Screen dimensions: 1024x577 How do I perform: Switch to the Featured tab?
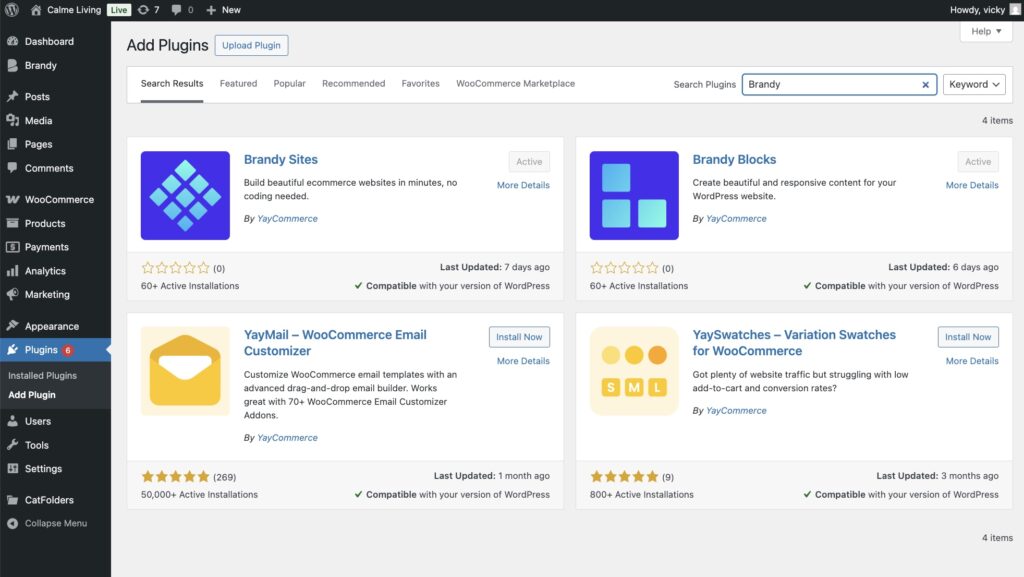[x=238, y=84]
